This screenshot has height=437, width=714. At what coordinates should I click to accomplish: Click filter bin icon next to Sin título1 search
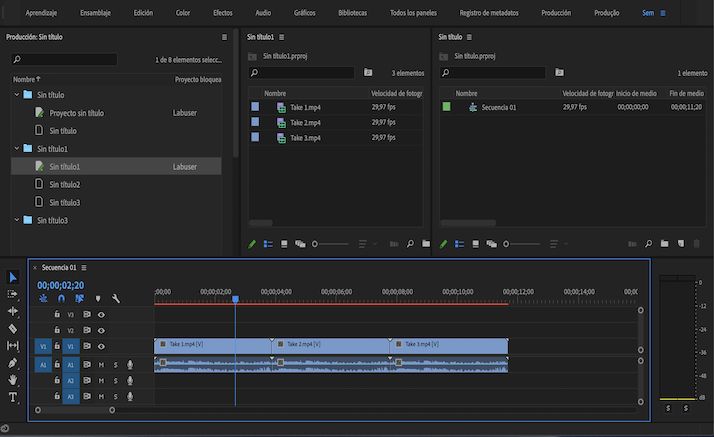[368, 72]
